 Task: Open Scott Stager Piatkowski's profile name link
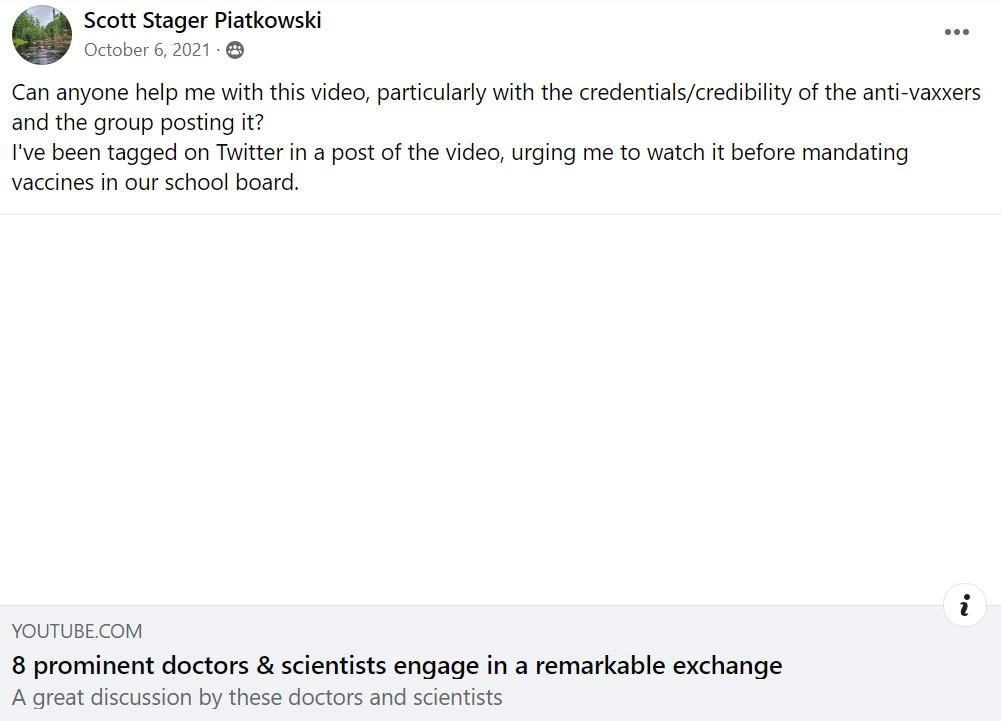click(202, 20)
